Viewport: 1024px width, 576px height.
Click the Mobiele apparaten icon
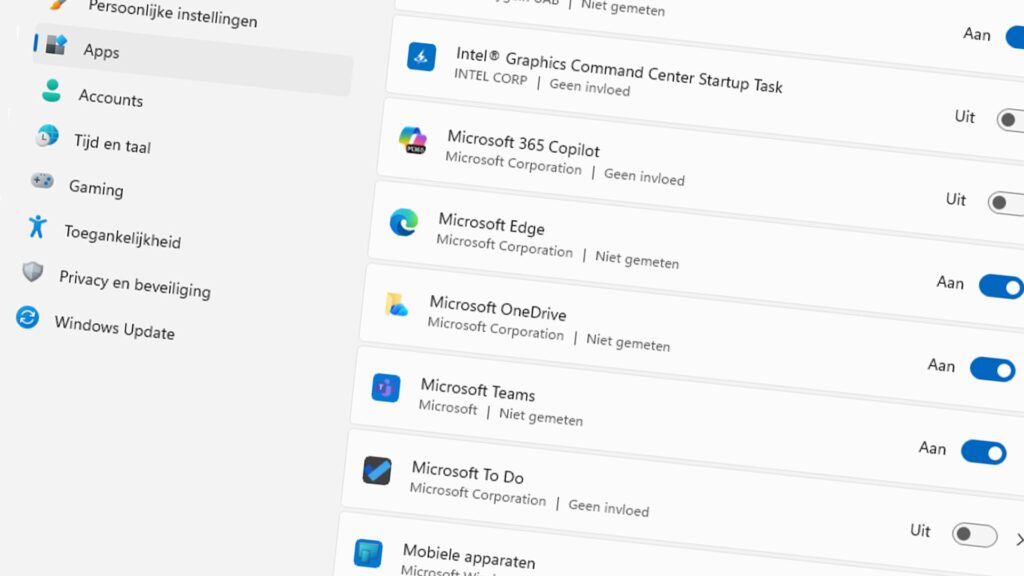click(367, 553)
